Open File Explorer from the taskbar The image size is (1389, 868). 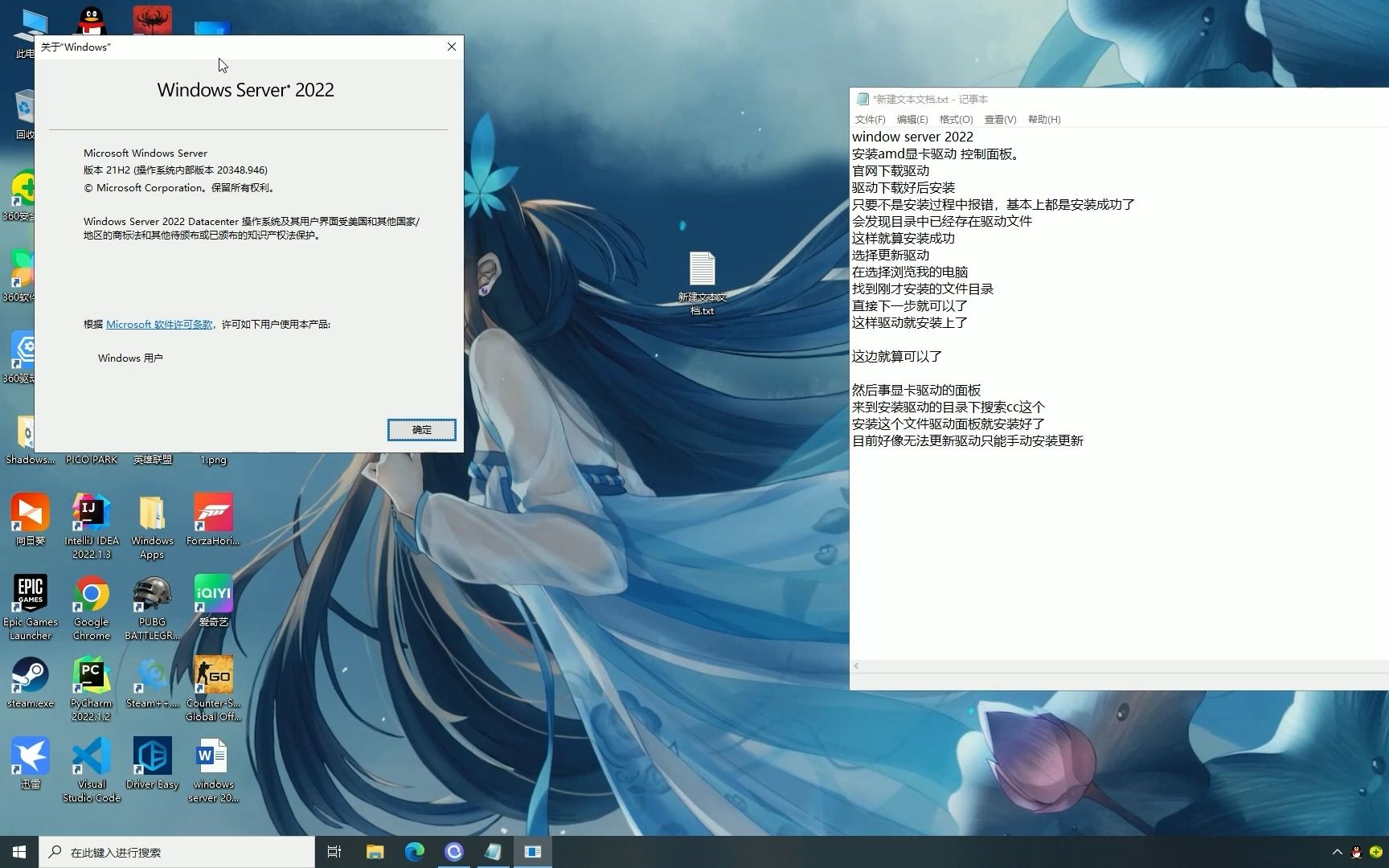click(375, 852)
